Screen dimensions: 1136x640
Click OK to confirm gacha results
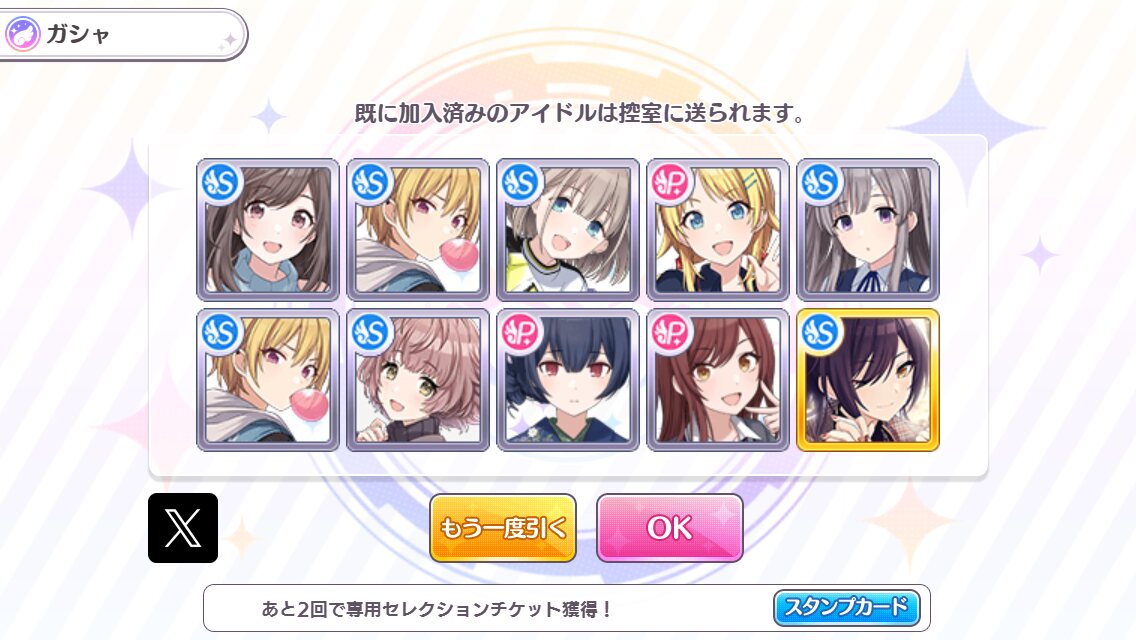[669, 528]
